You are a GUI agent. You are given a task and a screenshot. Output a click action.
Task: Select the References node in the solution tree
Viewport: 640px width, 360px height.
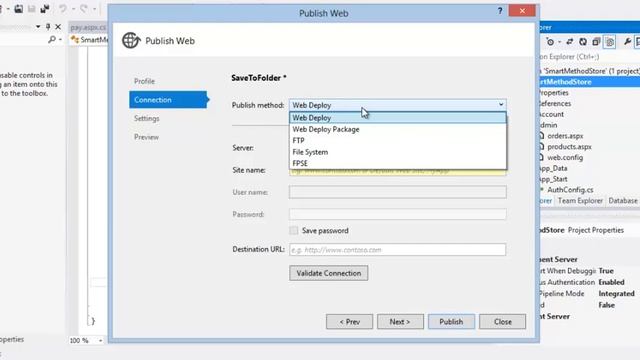click(555, 103)
